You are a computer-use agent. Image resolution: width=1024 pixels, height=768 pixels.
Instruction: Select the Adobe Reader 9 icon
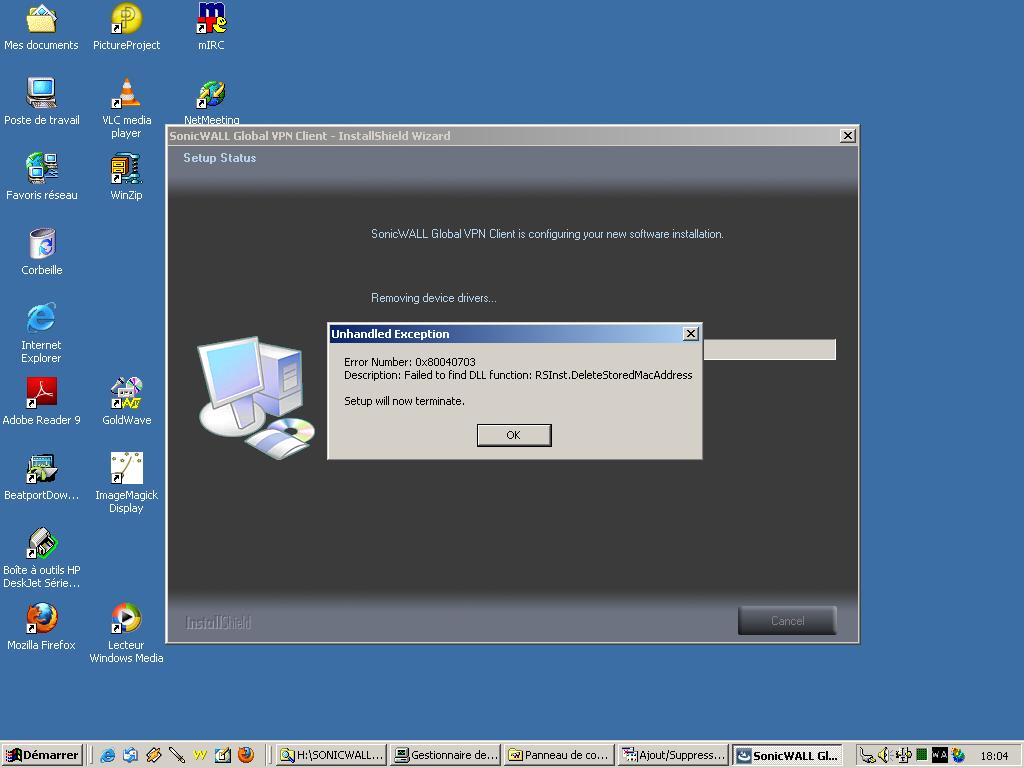click(x=41, y=402)
